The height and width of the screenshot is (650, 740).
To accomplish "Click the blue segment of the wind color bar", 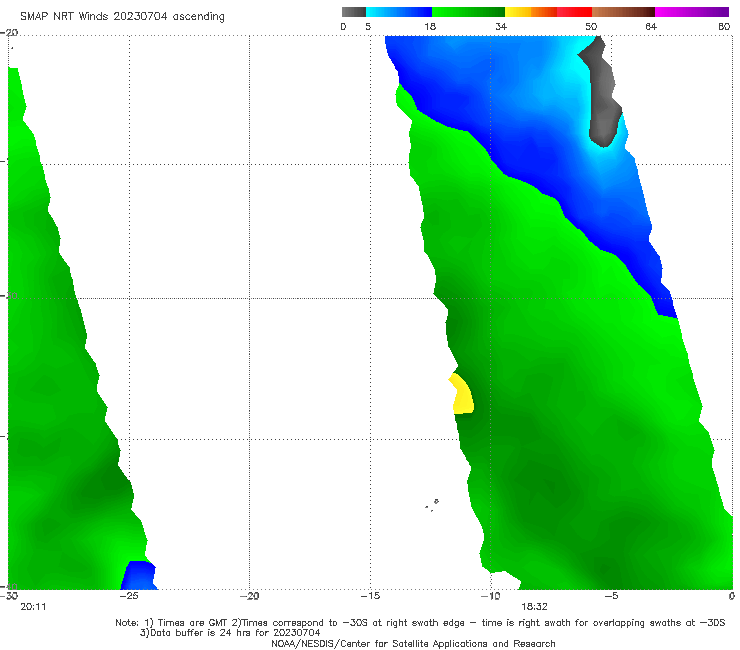I will point(399,12).
